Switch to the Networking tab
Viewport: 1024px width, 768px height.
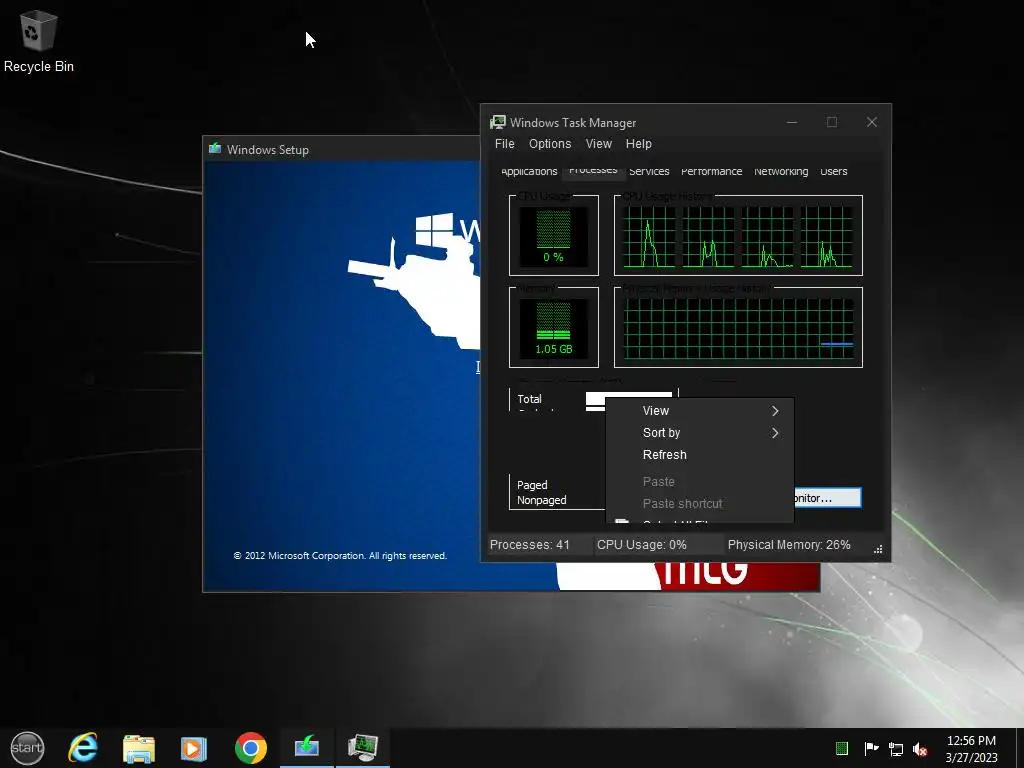point(781,172)
